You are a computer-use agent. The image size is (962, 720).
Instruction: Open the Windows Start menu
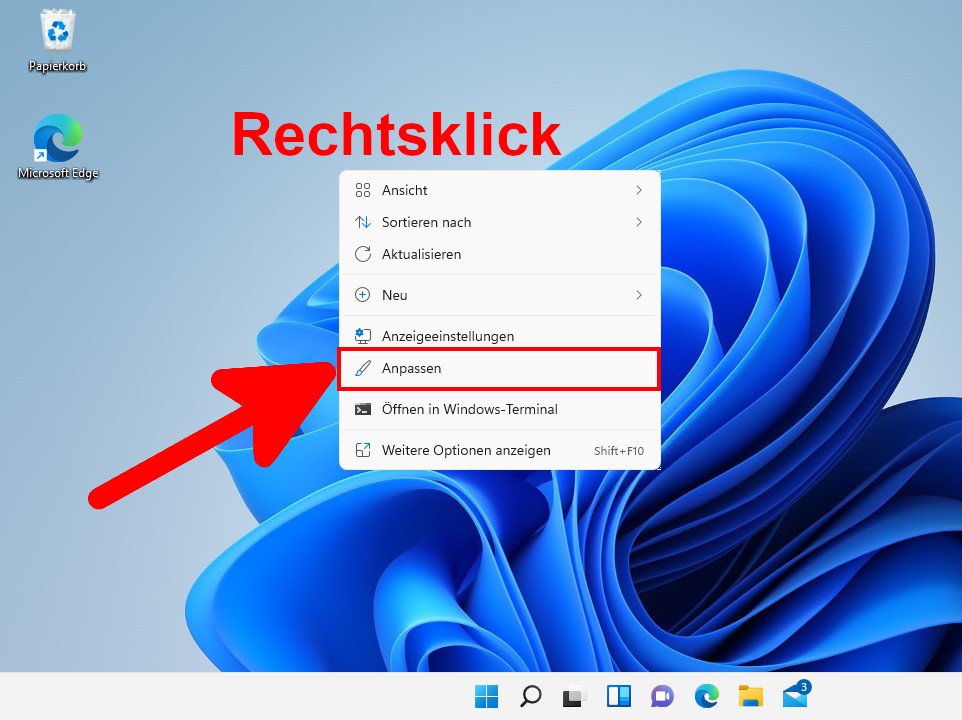coord(487,696)
